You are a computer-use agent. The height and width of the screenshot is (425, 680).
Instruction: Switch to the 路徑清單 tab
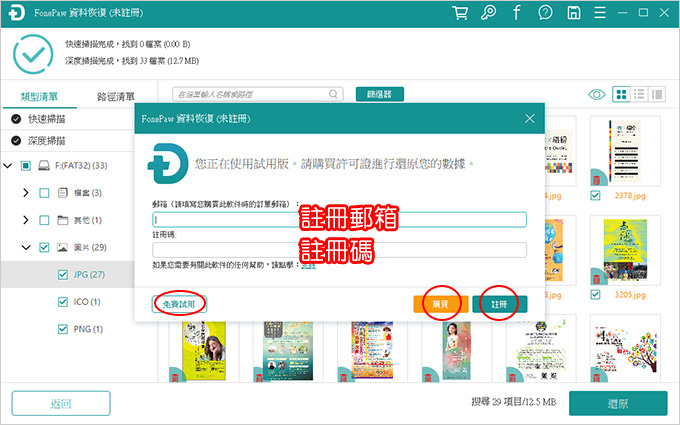(x=116, y=96)
